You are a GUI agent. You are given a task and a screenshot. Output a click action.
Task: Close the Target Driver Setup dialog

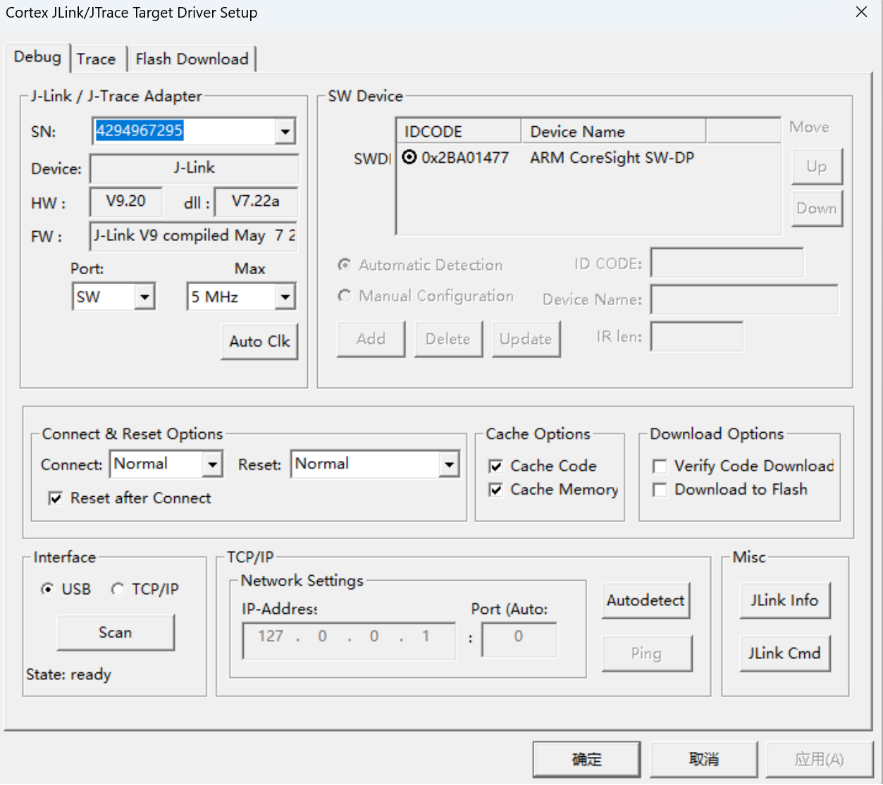861,13
